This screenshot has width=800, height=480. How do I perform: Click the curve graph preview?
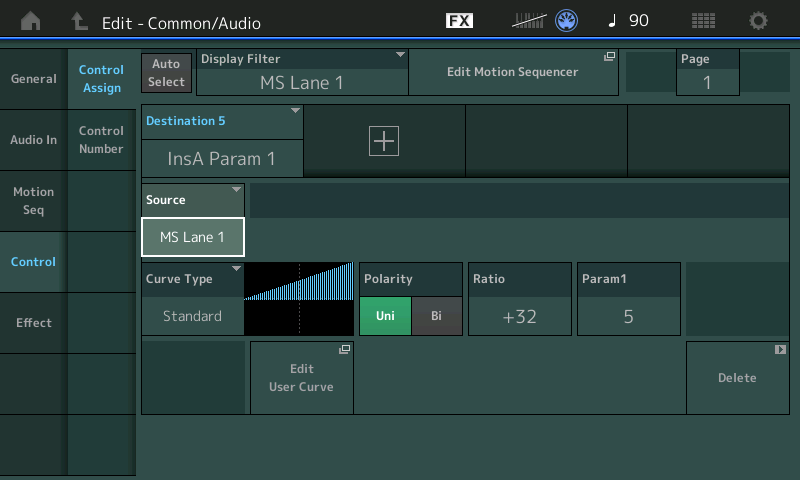[299, 298]
